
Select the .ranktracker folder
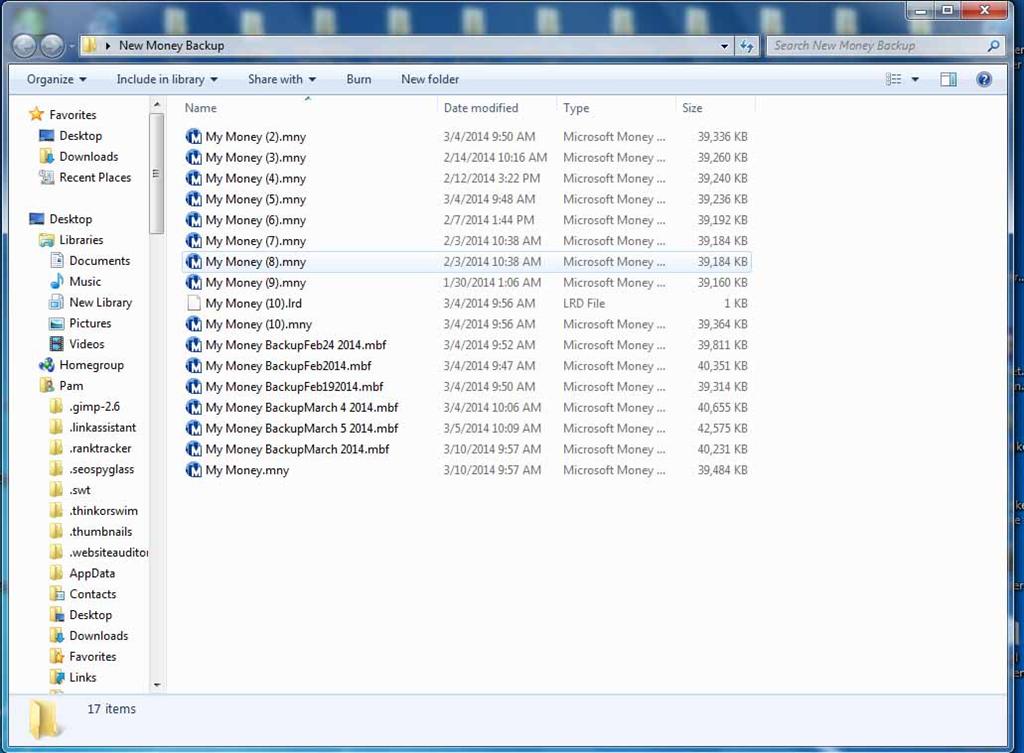(x=100, y=449)
